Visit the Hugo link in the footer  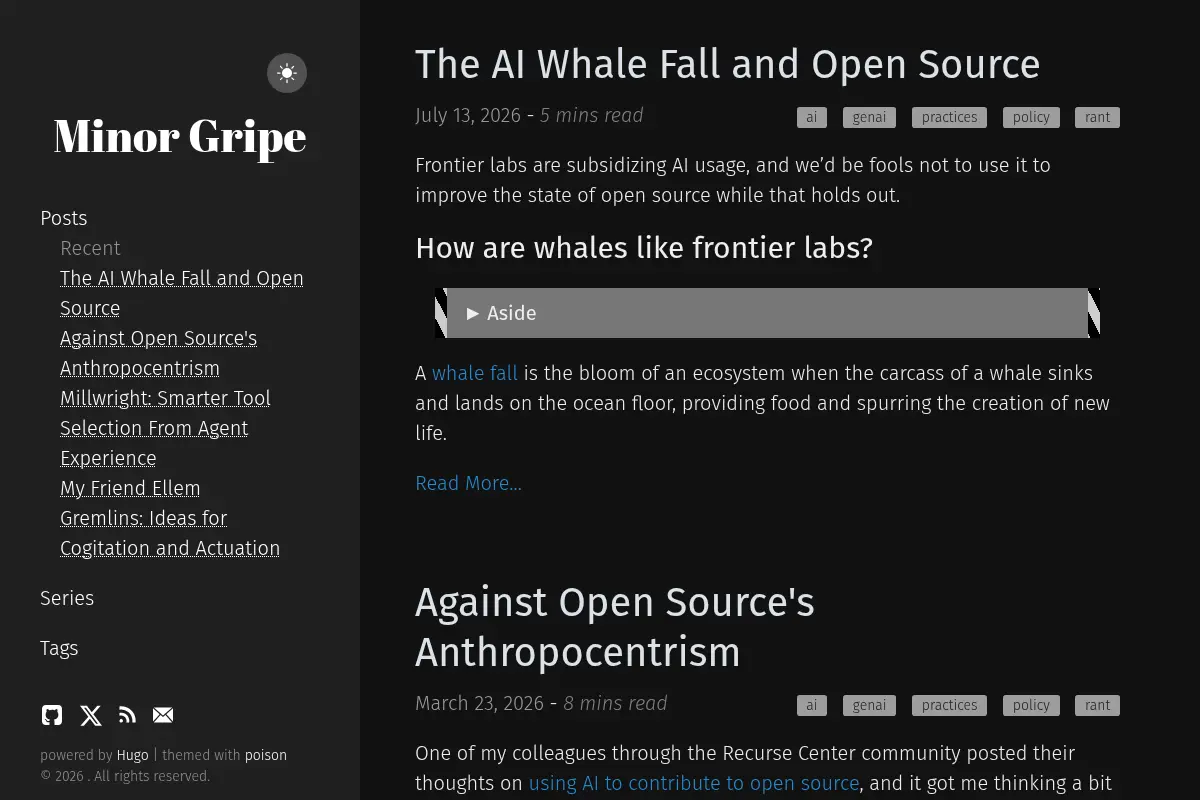pos(133,755)
